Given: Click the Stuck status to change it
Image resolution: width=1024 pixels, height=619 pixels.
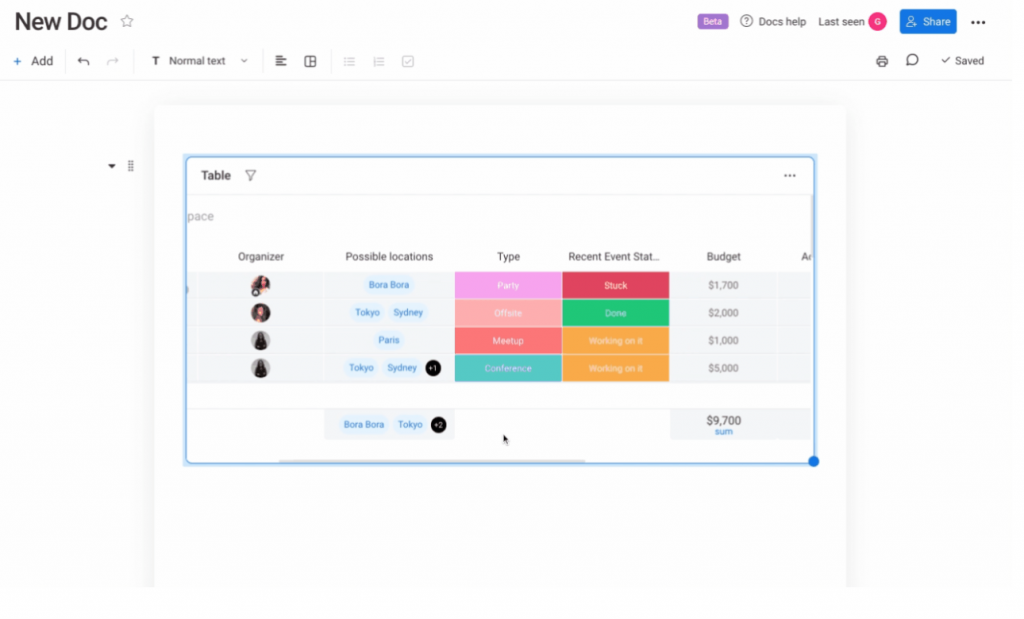Looking at the screenshot, I should pyautogui.click(x=616, y=284).
